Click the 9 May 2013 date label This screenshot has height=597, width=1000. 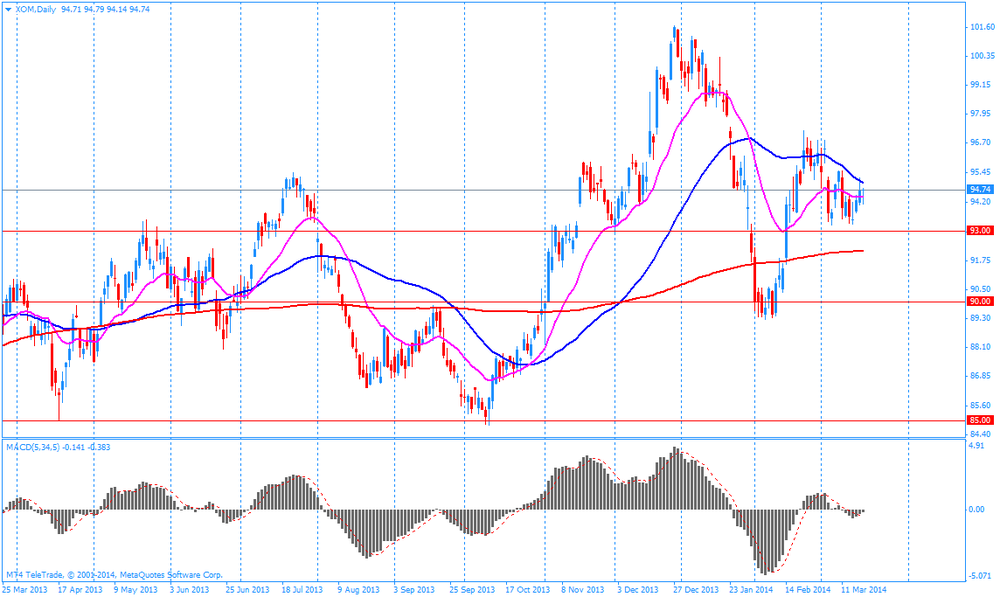click(136, 589)
